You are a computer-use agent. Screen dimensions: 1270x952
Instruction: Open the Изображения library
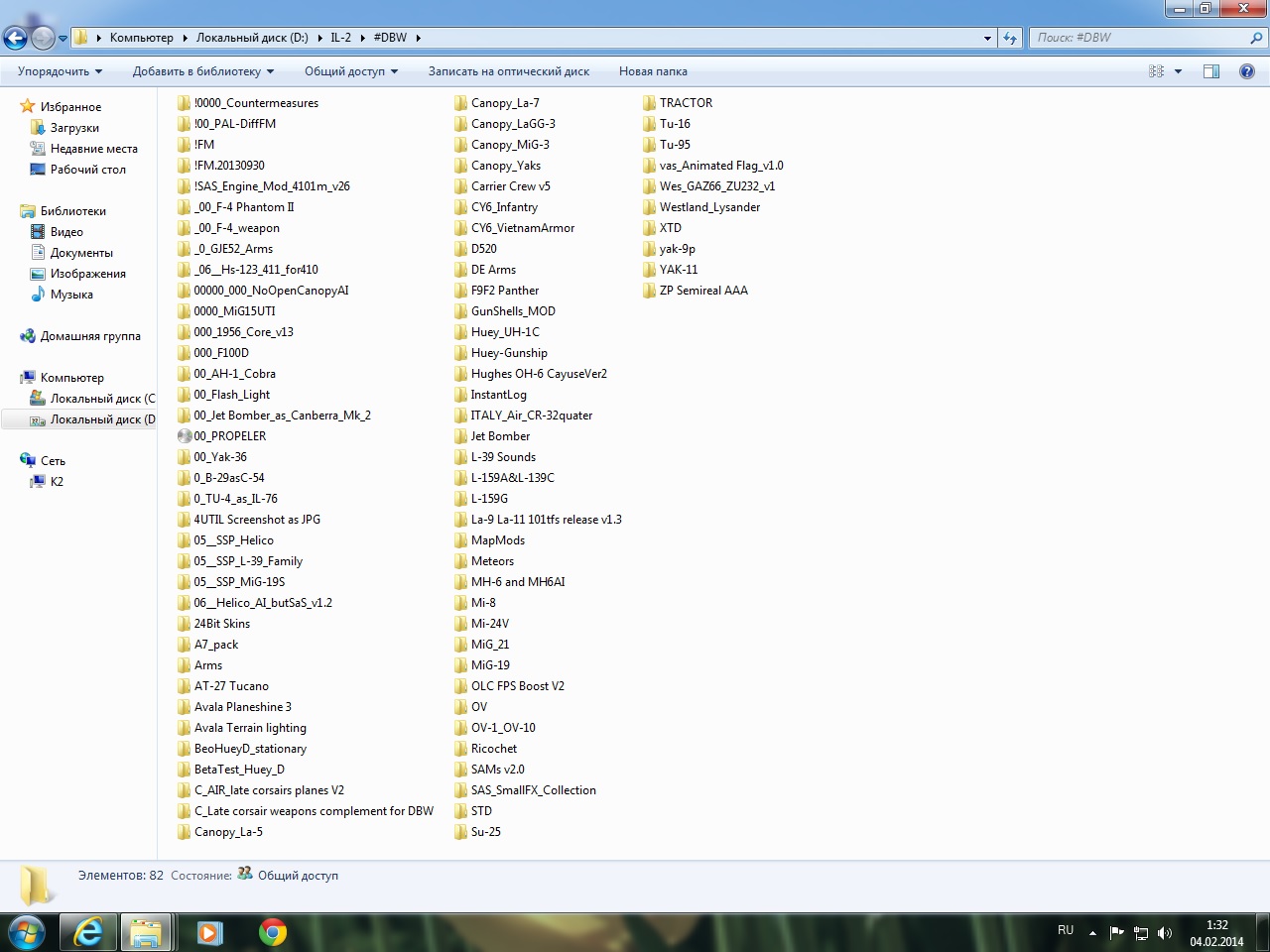88,274
